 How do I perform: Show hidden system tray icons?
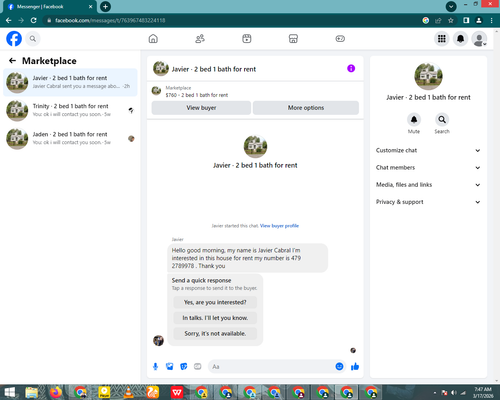[435, 393]
